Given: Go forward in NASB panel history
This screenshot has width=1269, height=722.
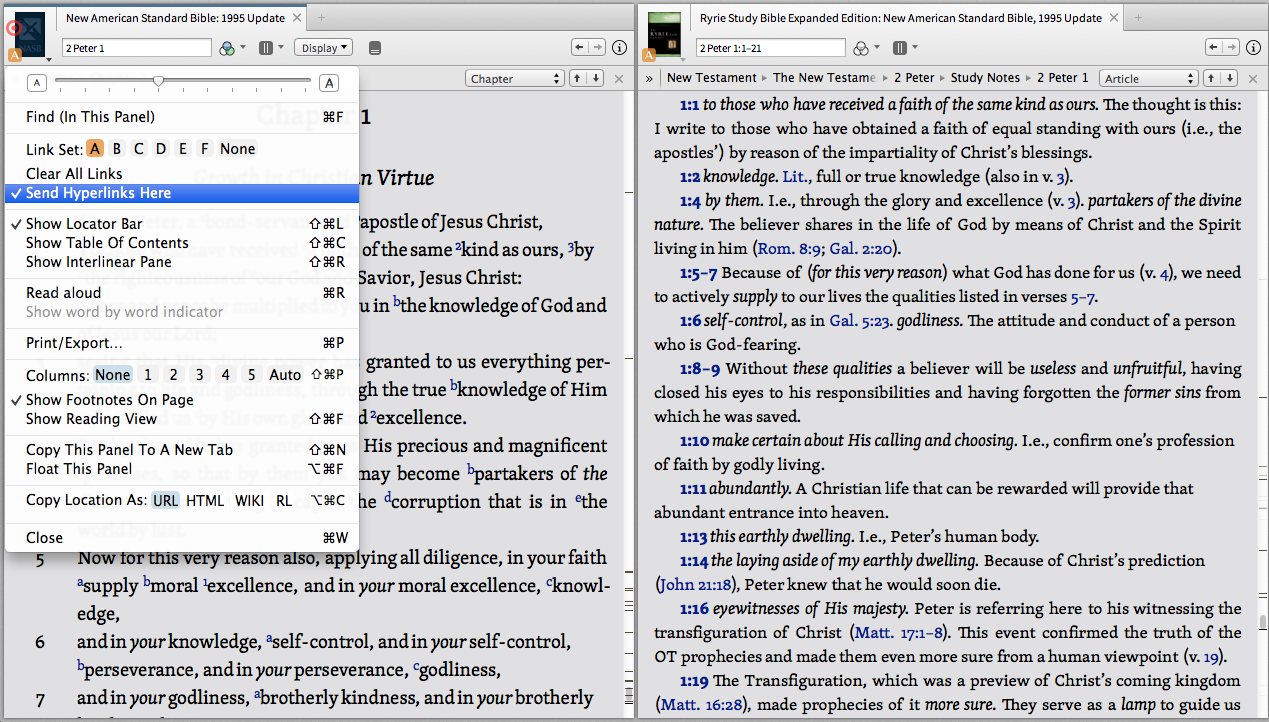Looking at the screenshot, I should pos(597,47).
